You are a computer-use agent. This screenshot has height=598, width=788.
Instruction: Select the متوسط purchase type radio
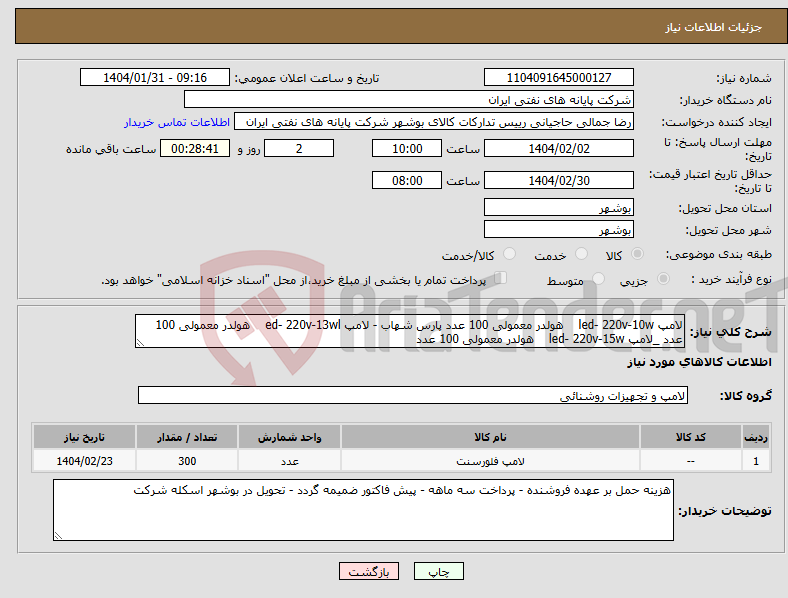coord(599,278)
